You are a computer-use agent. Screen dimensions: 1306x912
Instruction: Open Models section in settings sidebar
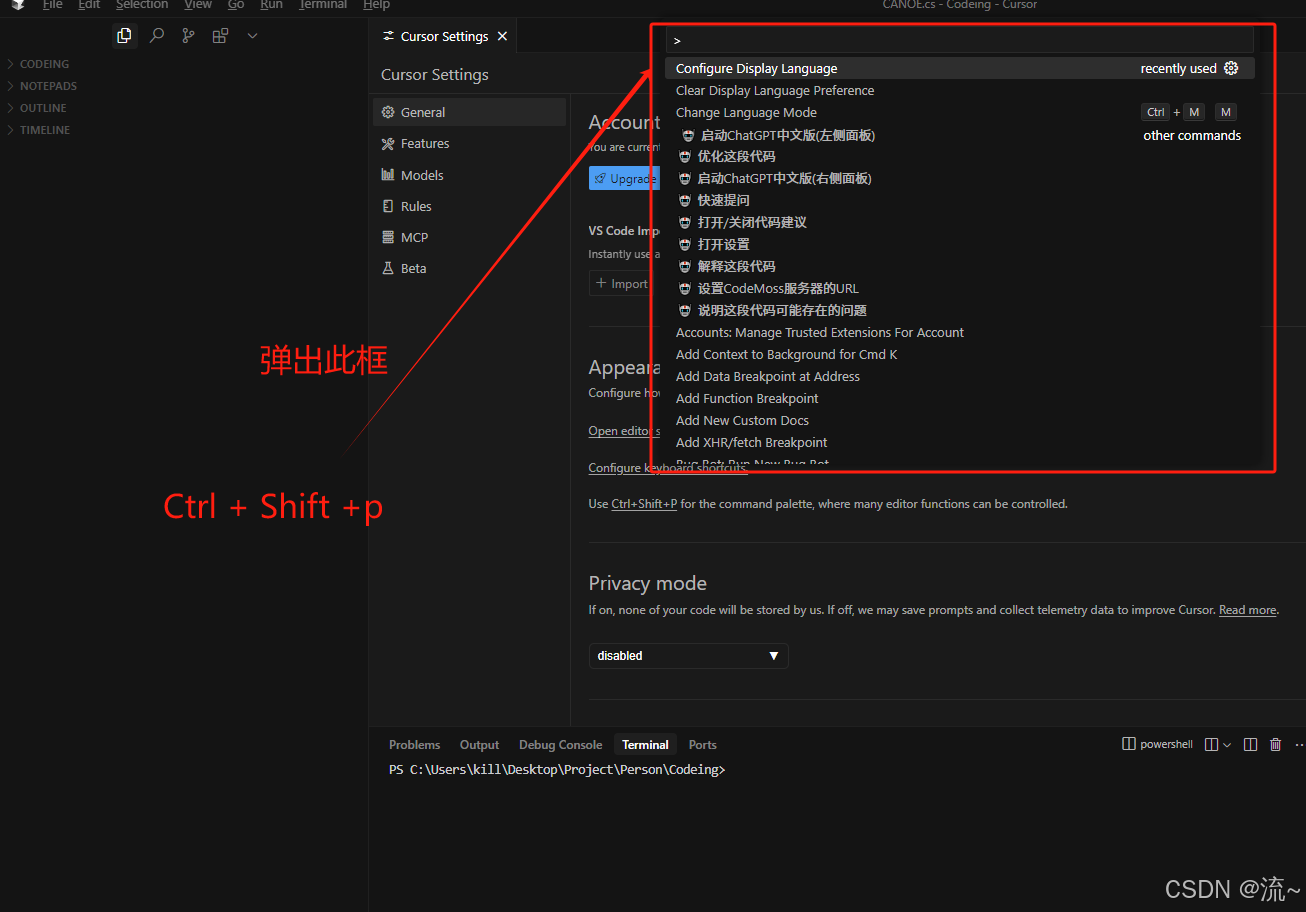pos(470,175)
